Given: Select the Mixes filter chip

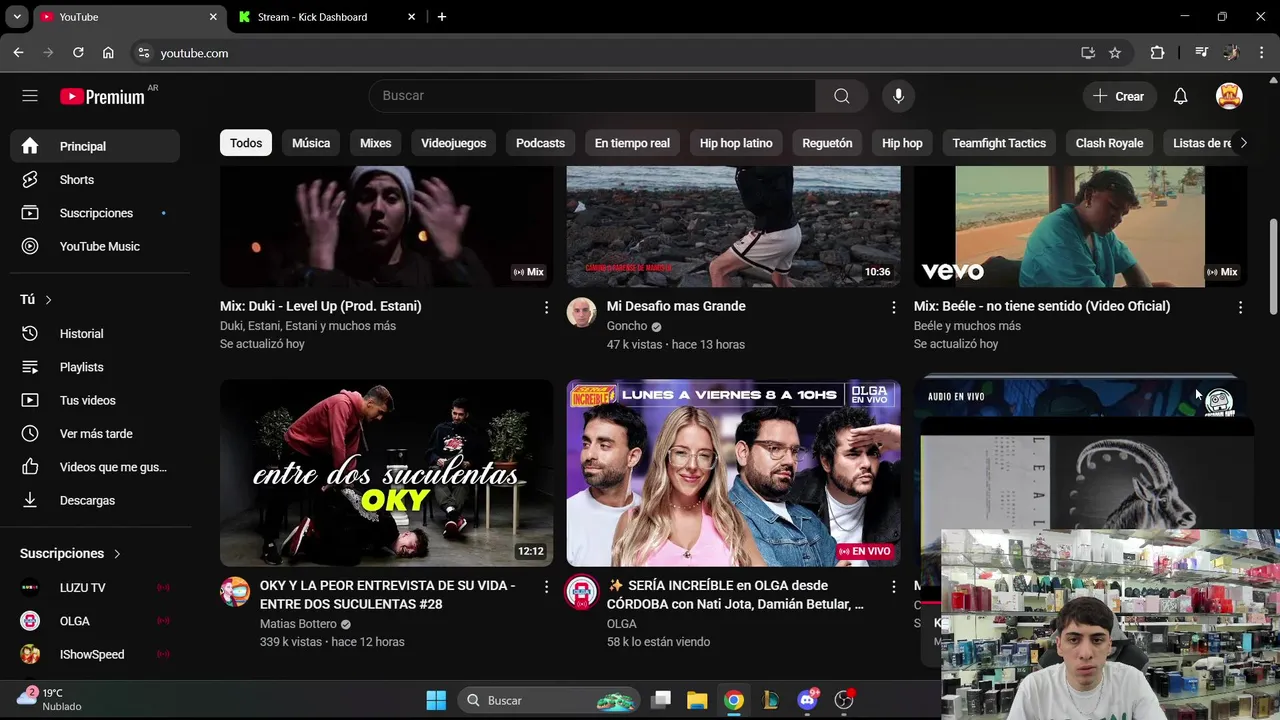Looking at the screenshot, I should 376,143.
